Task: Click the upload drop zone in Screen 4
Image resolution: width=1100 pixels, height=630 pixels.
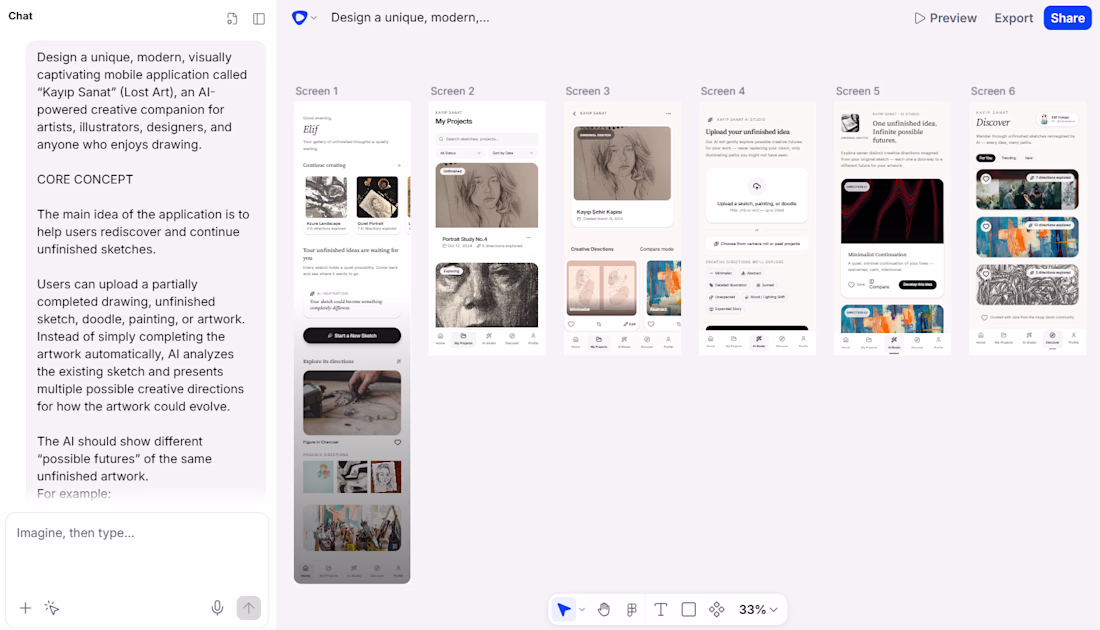Action: point(757,196)
